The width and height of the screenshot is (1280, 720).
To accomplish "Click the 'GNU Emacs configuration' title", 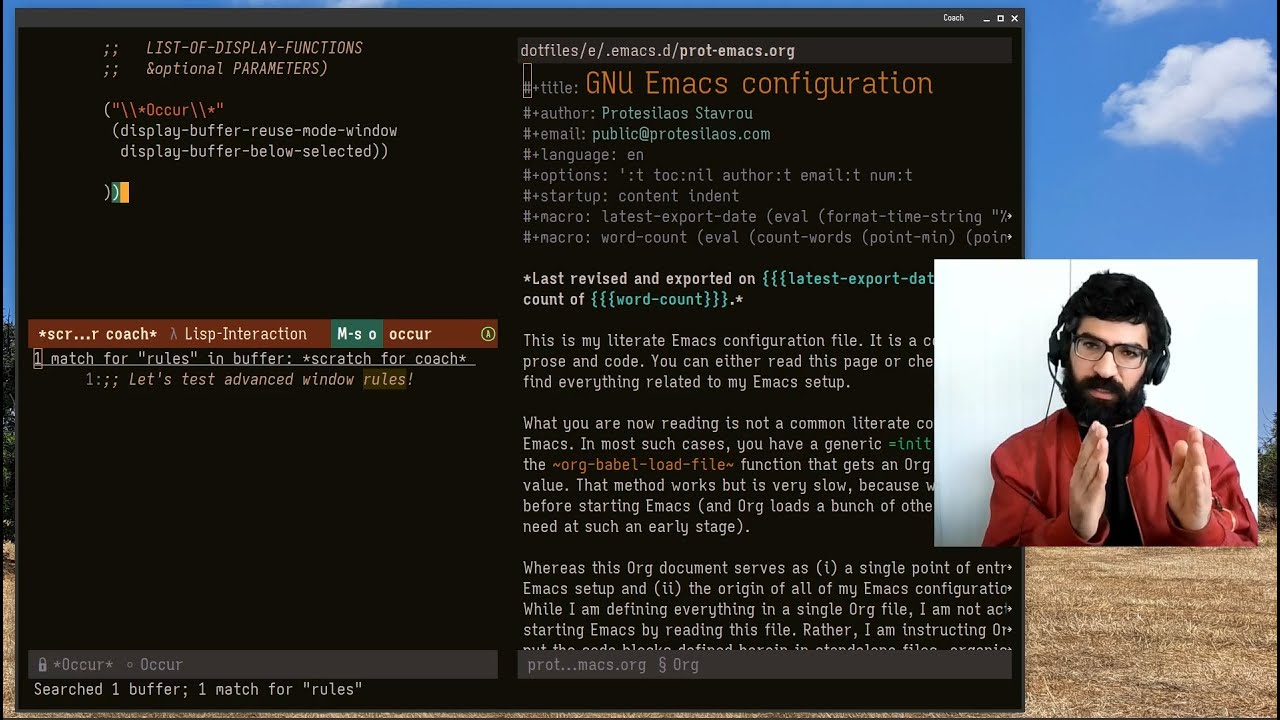I will [x=759, y=83].
